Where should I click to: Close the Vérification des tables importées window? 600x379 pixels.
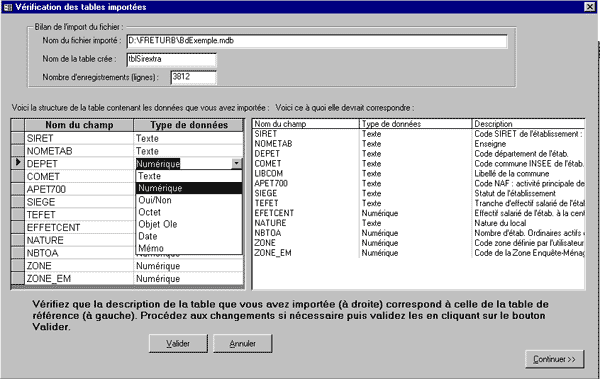pos(590,7)
